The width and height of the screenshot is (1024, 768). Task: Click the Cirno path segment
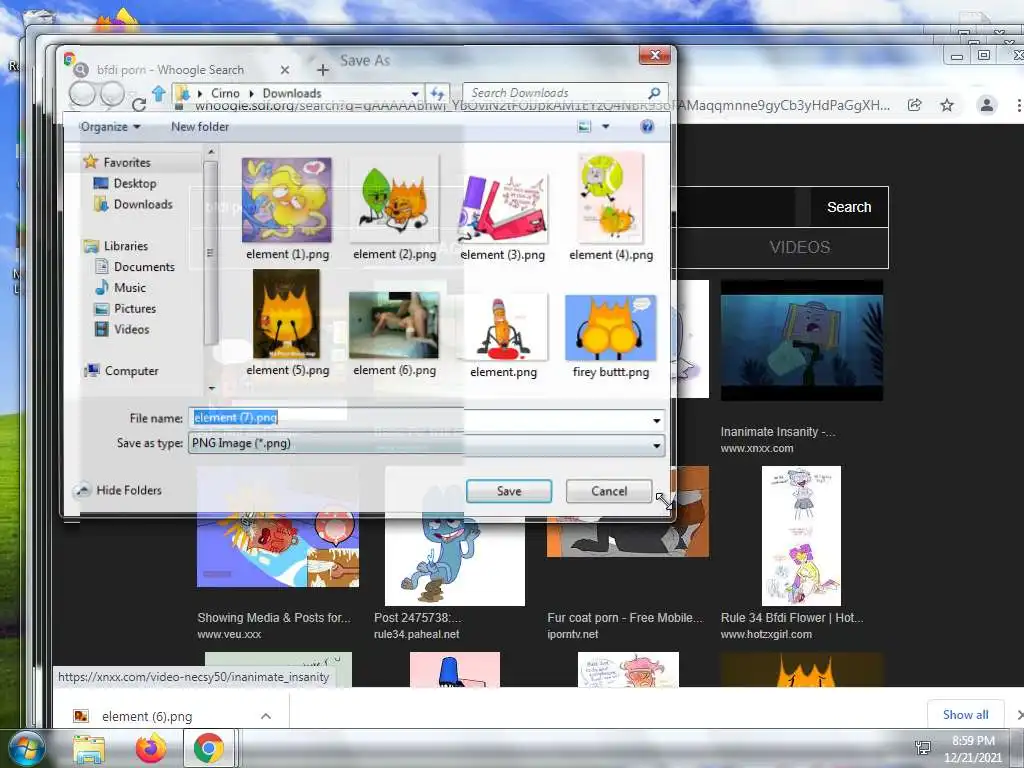(225, 93)
